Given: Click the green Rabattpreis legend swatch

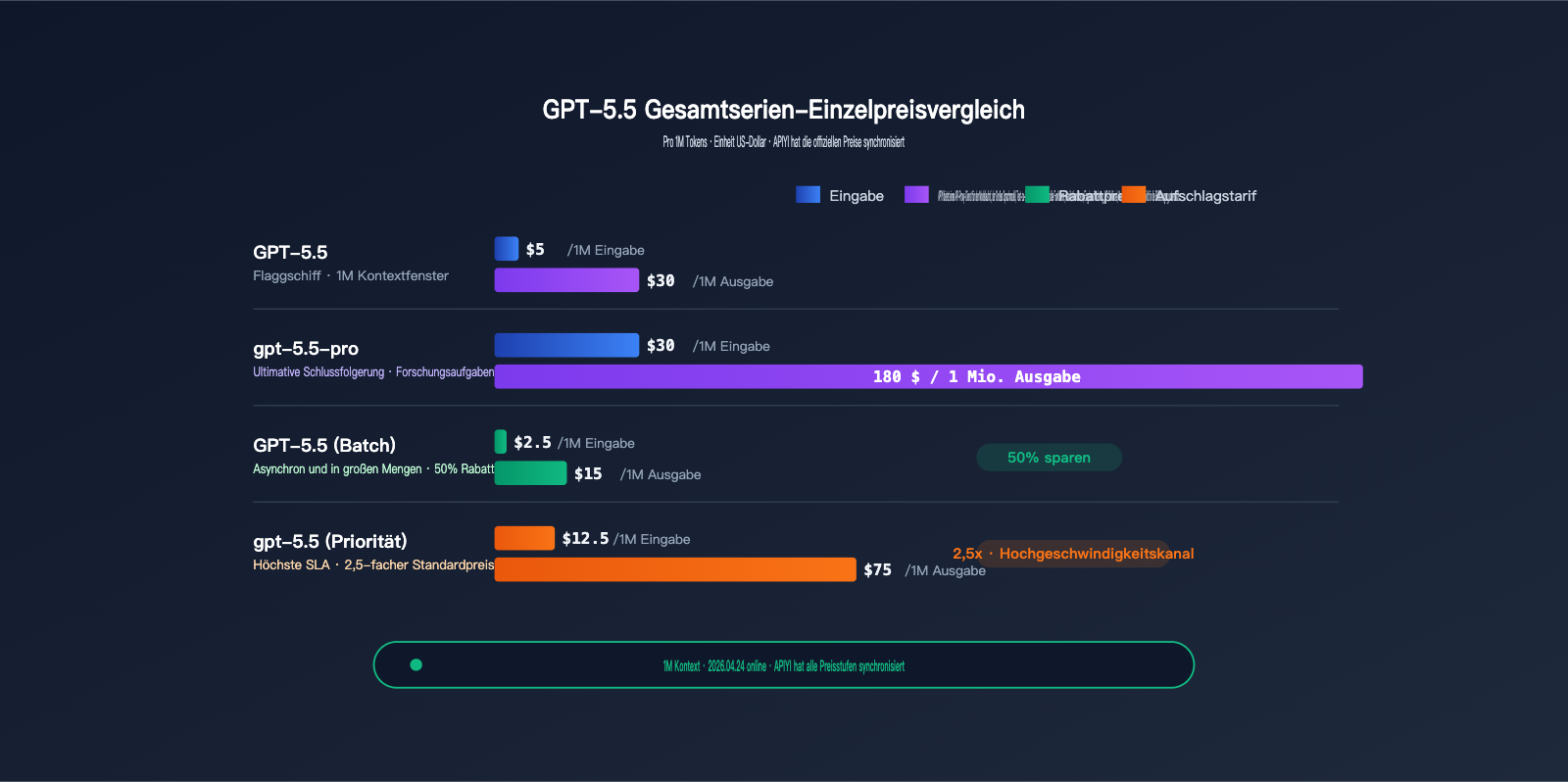Looking at the screenshot, I should pyautogui.click(x=1037, y=194).
